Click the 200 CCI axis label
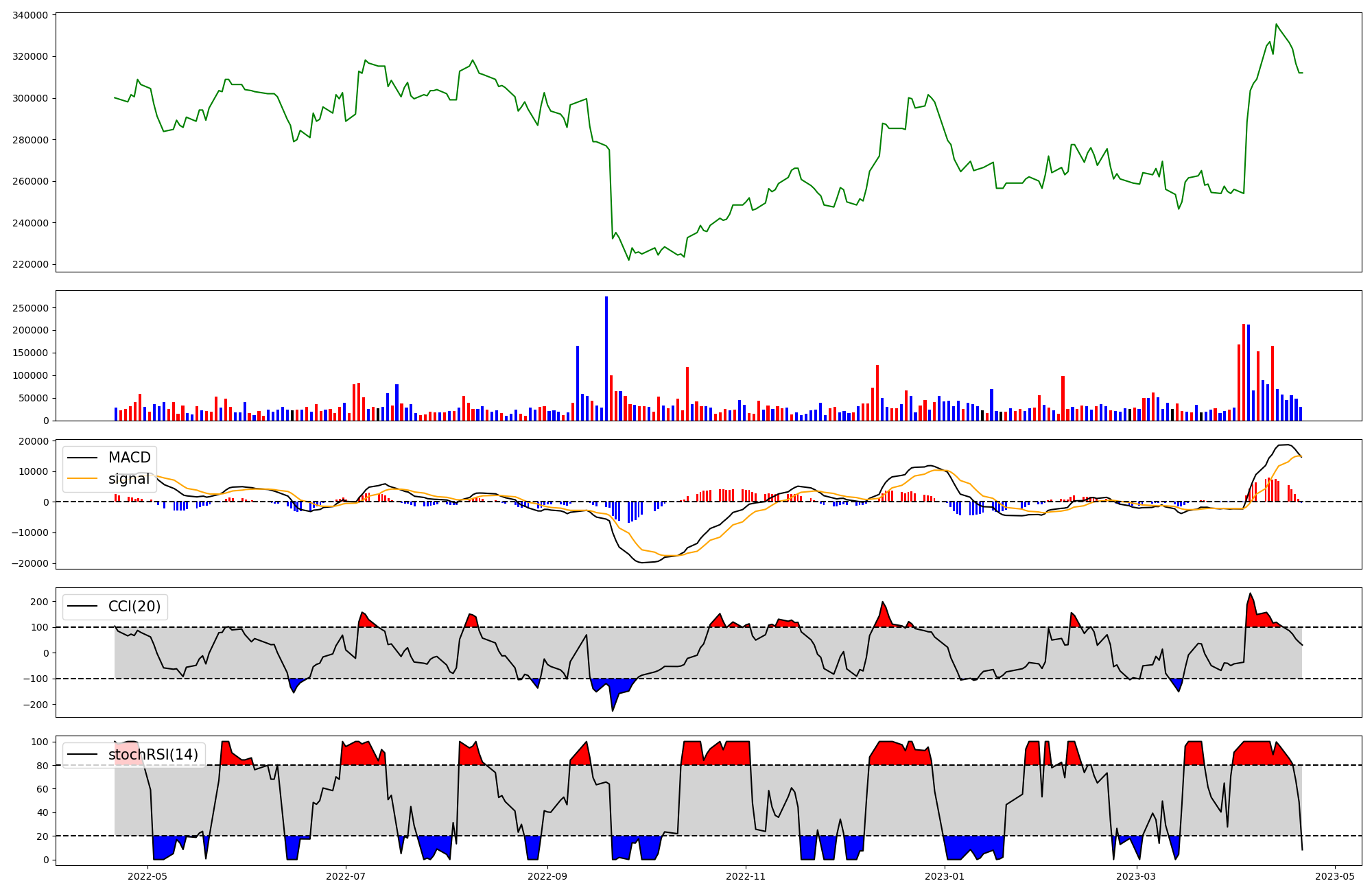 click(40, 602)
